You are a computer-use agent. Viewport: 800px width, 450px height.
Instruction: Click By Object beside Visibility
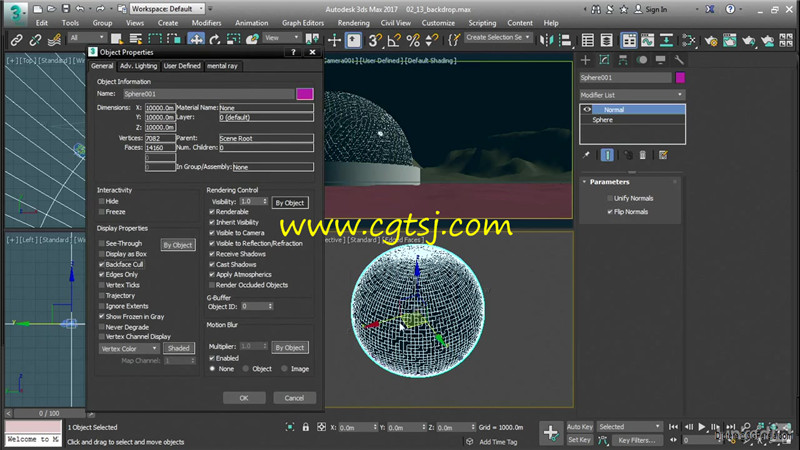pyautogui.click(x=289, y=203)
